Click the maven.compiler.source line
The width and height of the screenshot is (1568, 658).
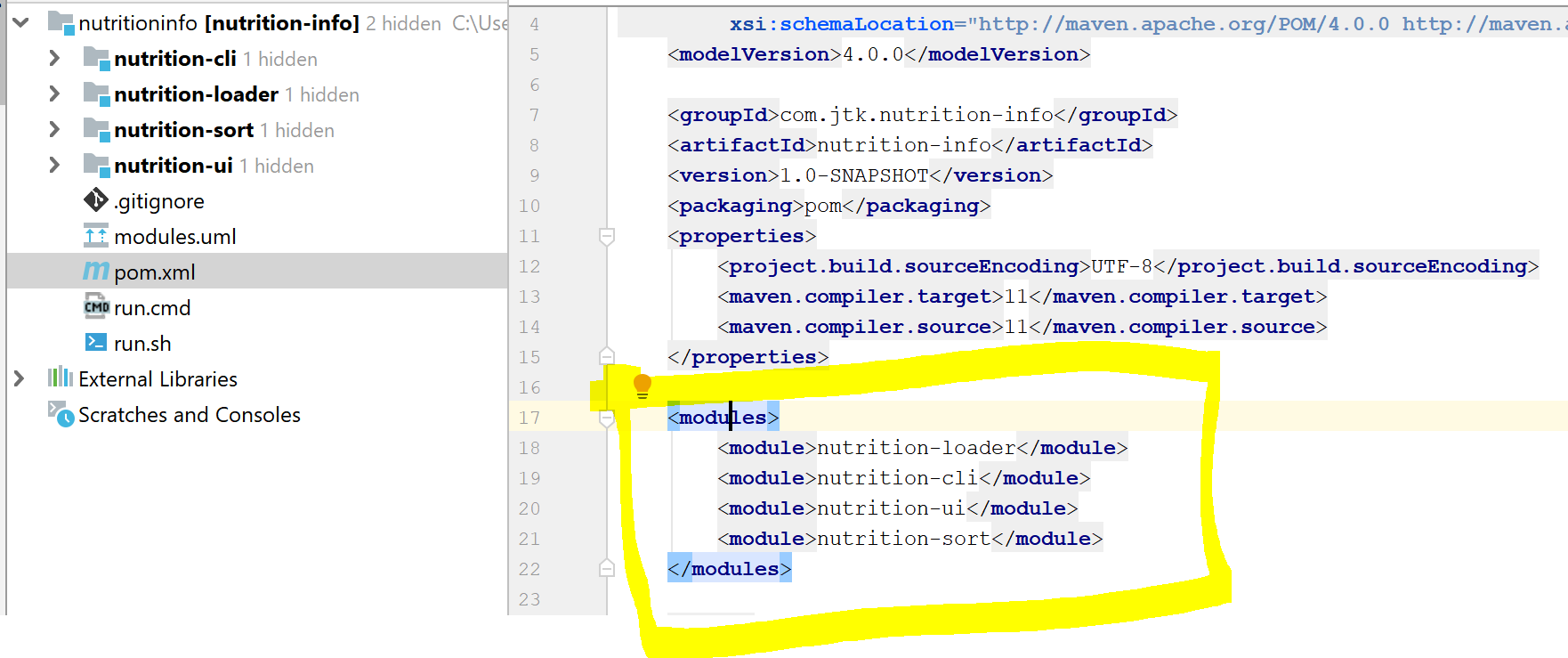1022,326
